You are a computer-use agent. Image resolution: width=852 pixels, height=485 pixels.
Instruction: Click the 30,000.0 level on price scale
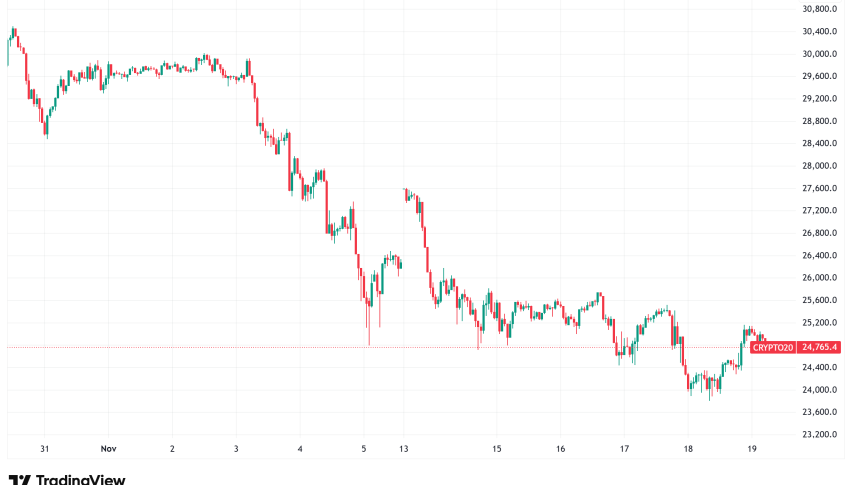pos(819,54)
